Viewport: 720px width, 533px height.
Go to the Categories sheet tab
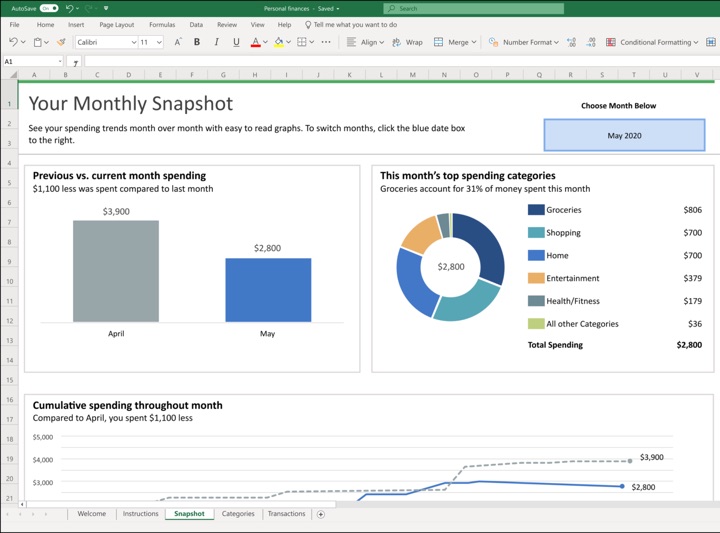238,514
